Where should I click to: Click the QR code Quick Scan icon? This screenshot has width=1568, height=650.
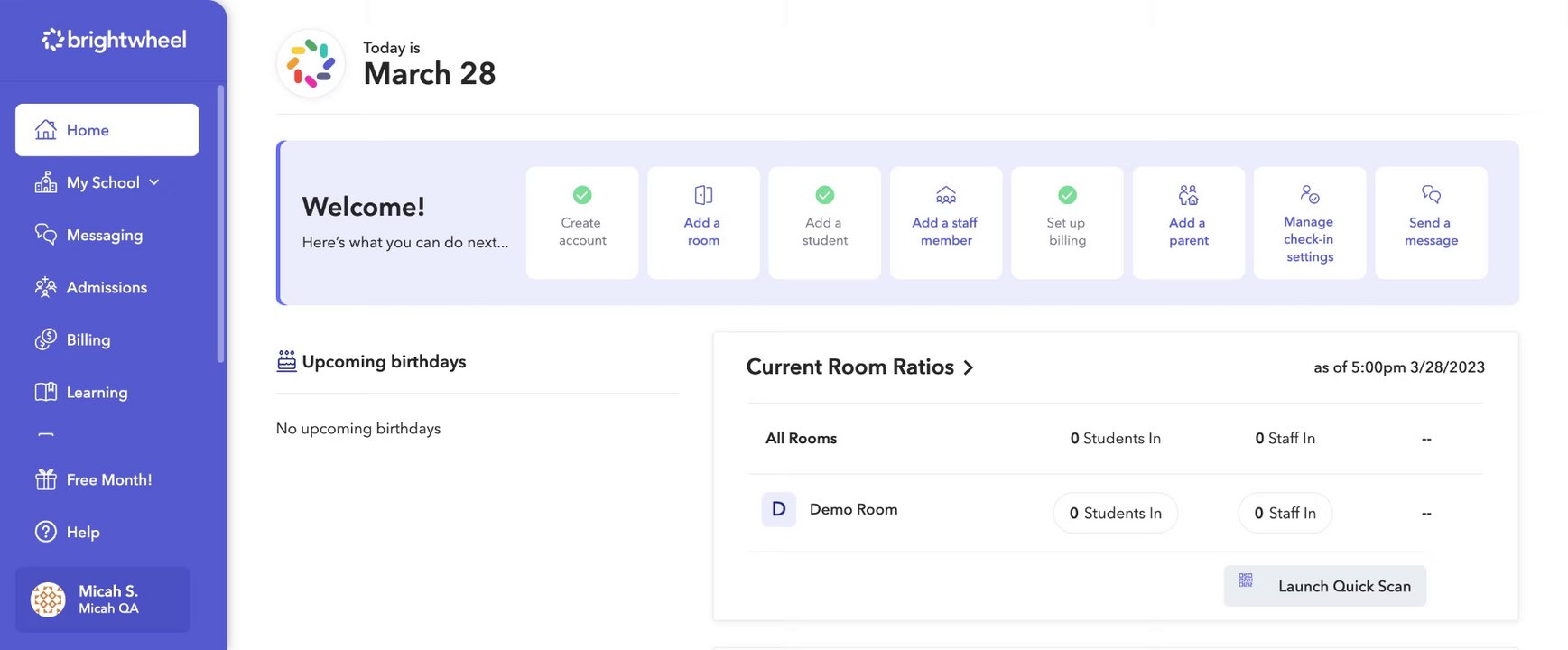pos(1246,580)
